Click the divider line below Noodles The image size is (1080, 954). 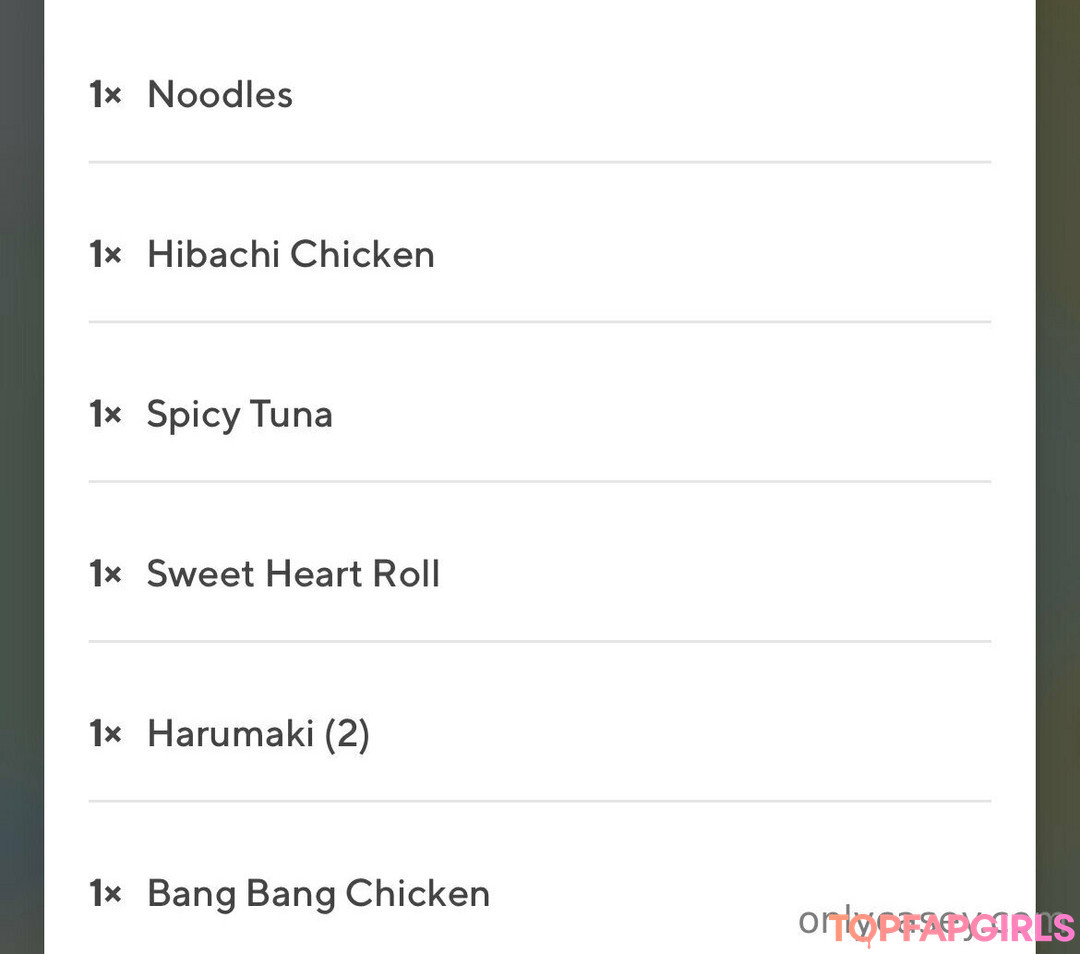pyautogui.click(x=540, y=161)
